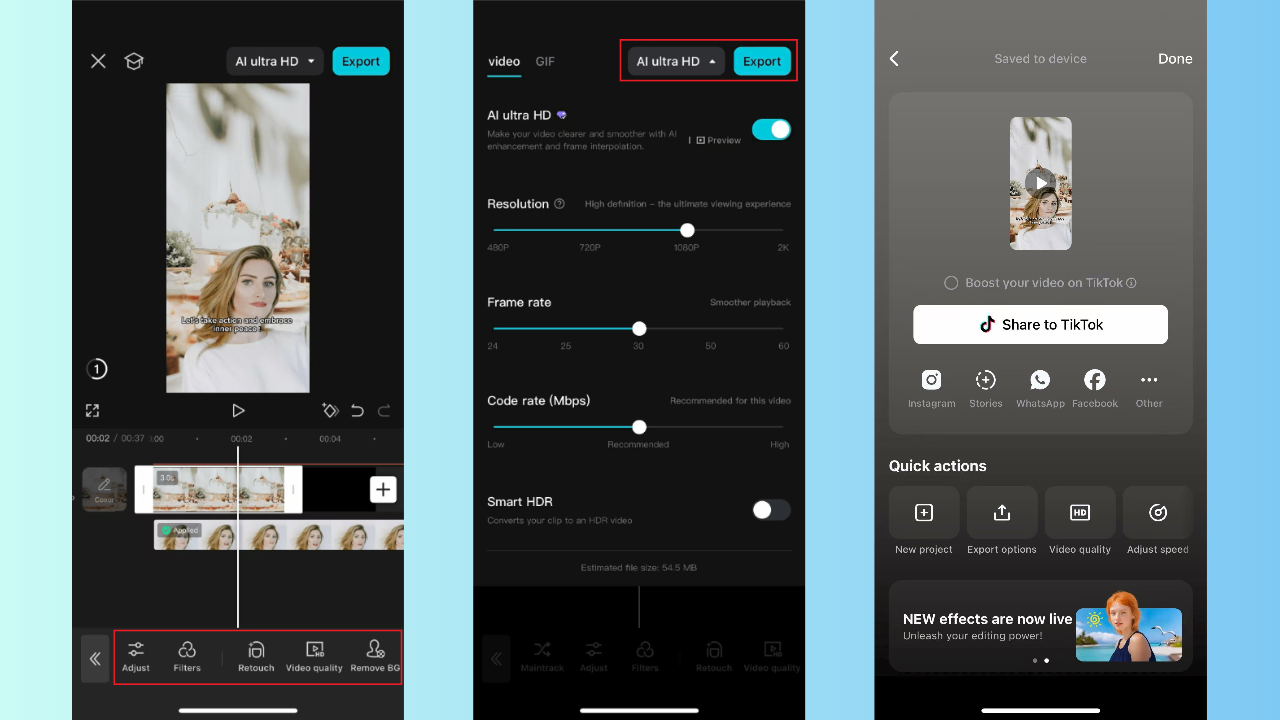This screenshot has width=1280, height=720.
Task: Tap Export on the editing screen
Action: click(x=361, y=61)
